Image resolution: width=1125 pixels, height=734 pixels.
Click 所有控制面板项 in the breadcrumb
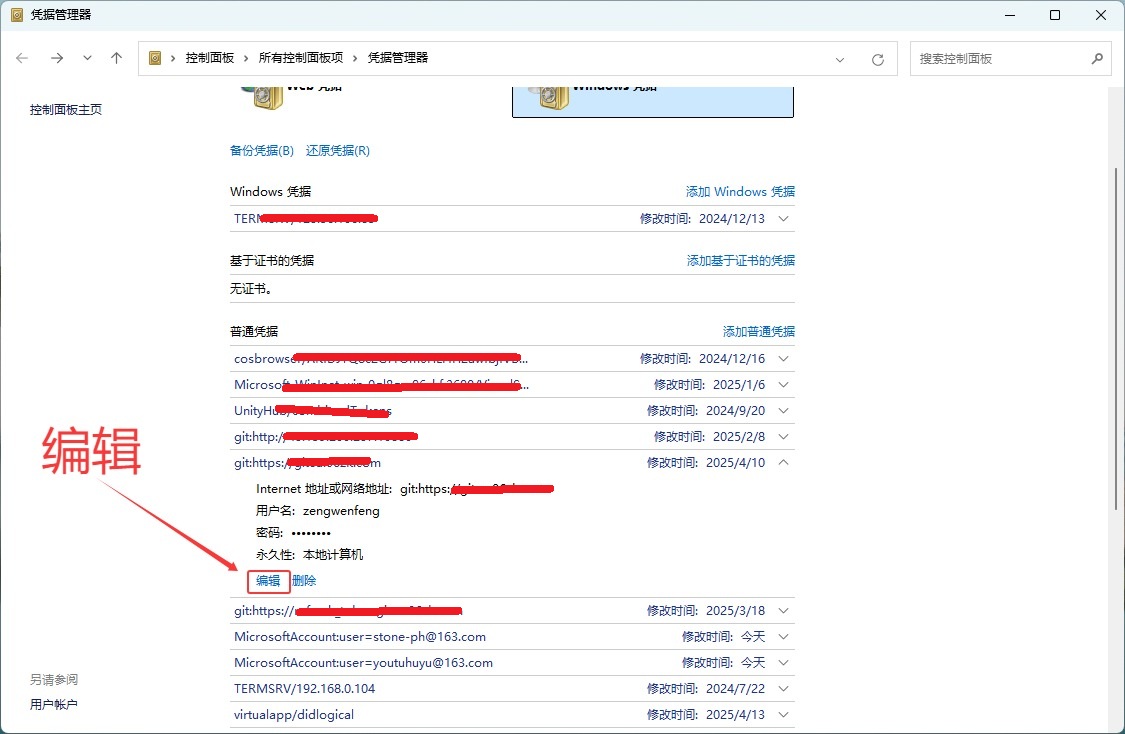[301, 57]
